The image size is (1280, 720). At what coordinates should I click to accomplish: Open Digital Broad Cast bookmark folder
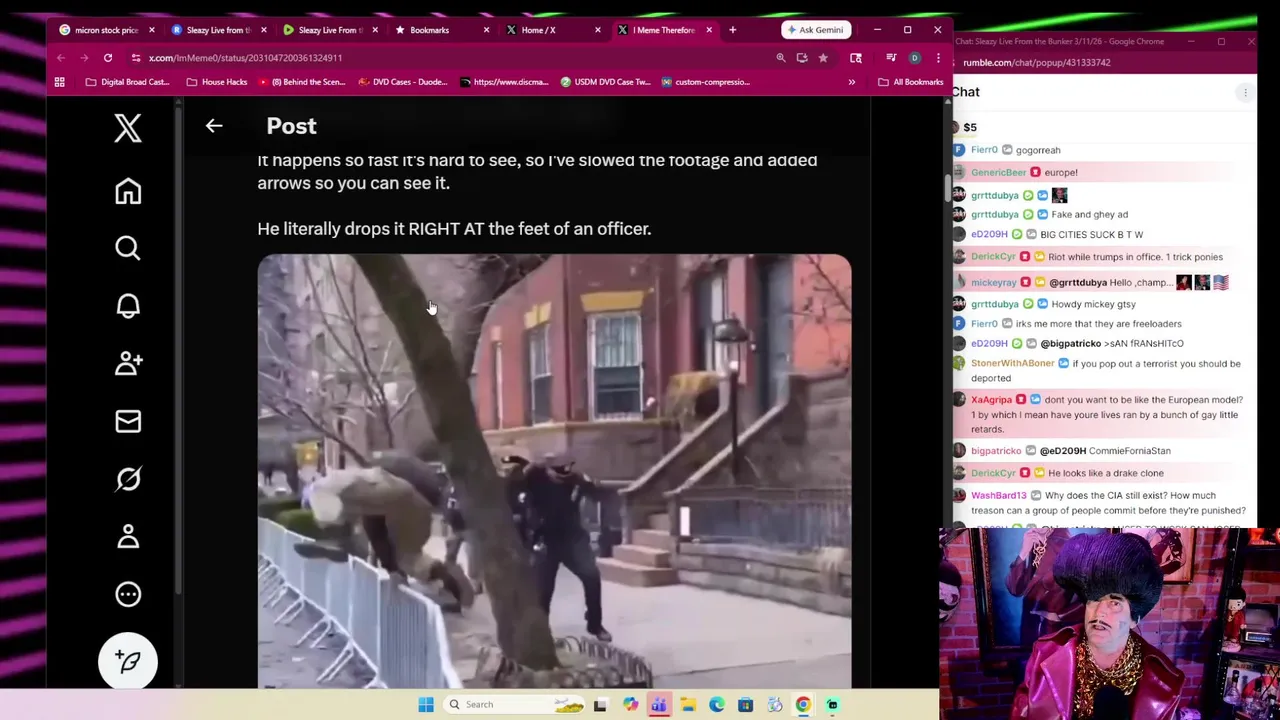coord(127,82)
